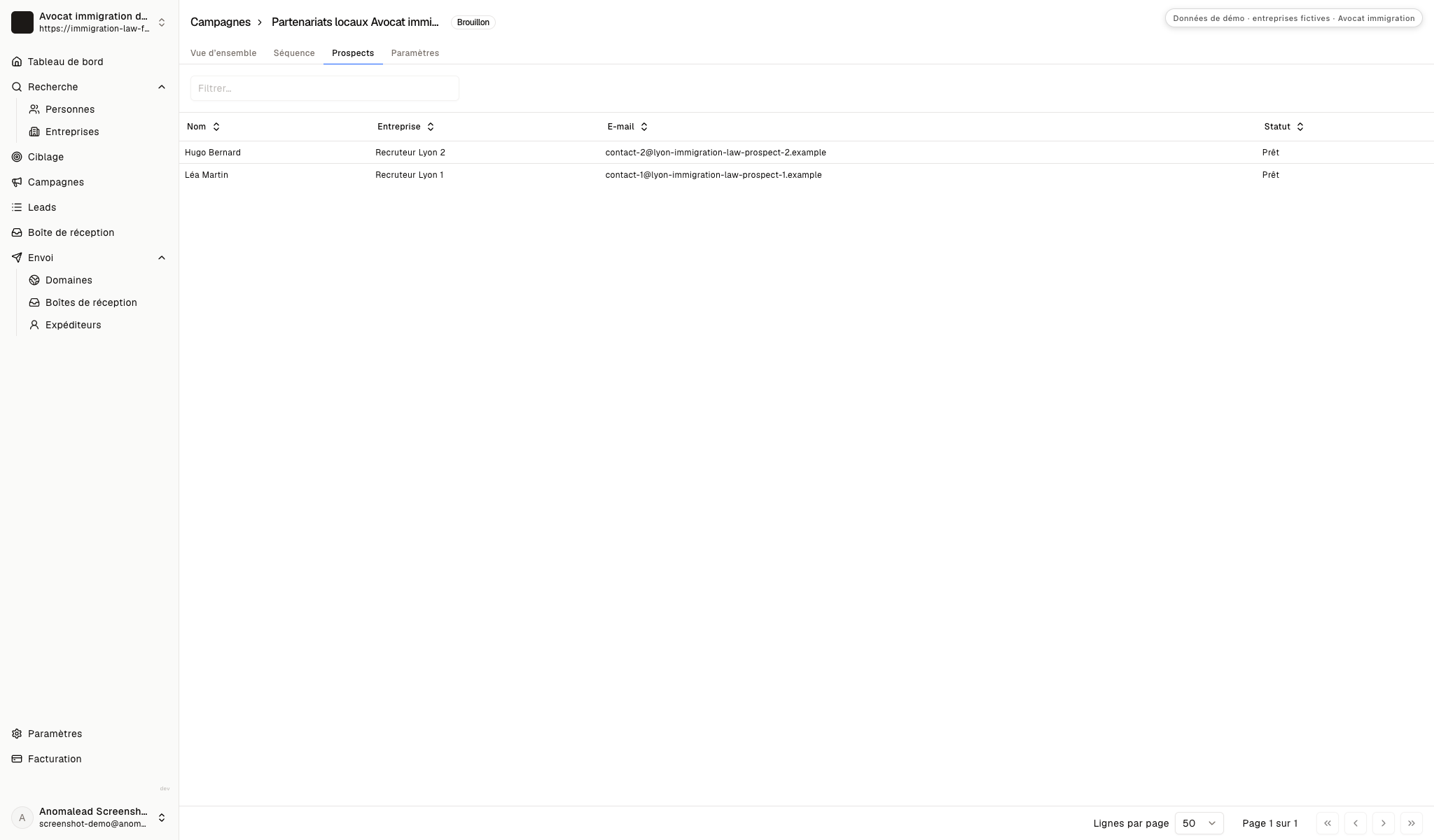Sort table by E-mail column

point(627,127)
